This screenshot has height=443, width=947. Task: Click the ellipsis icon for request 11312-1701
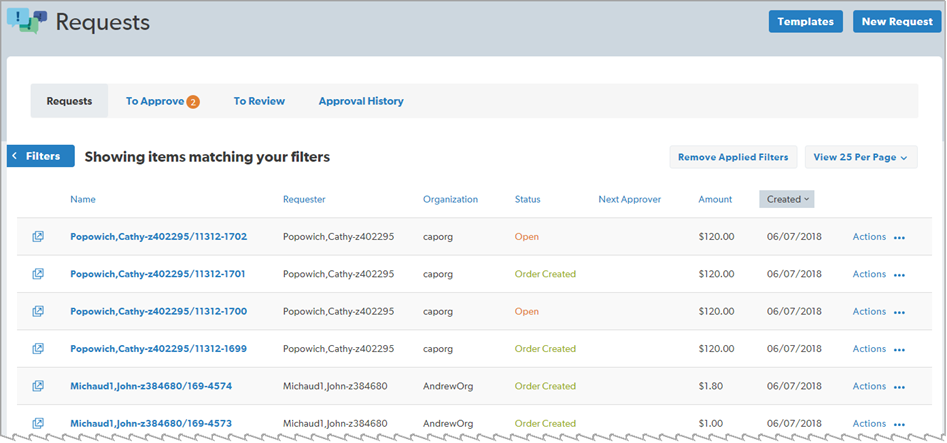coord(899,275)
